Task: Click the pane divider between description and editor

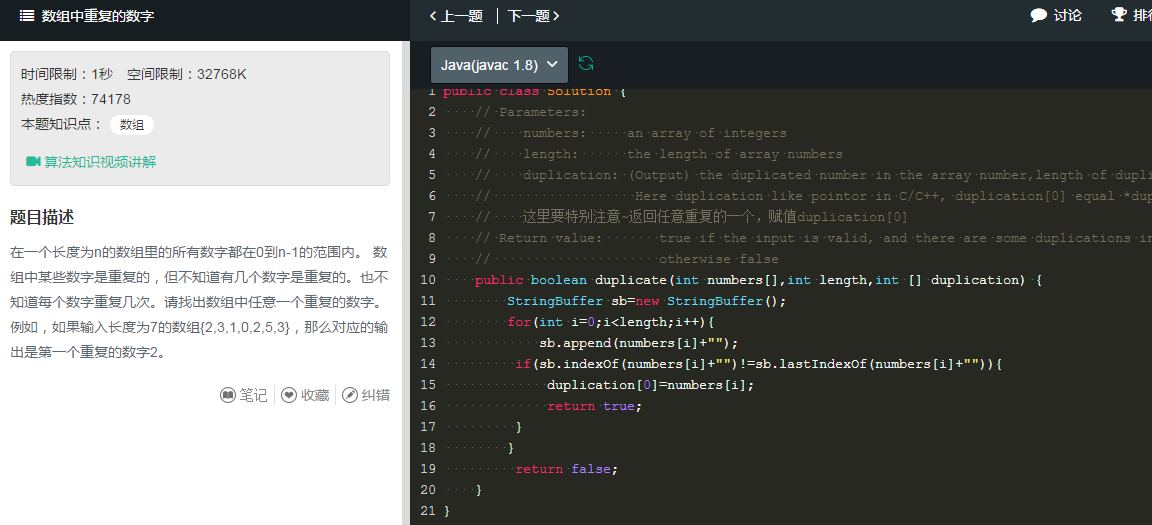Action: 406,283
